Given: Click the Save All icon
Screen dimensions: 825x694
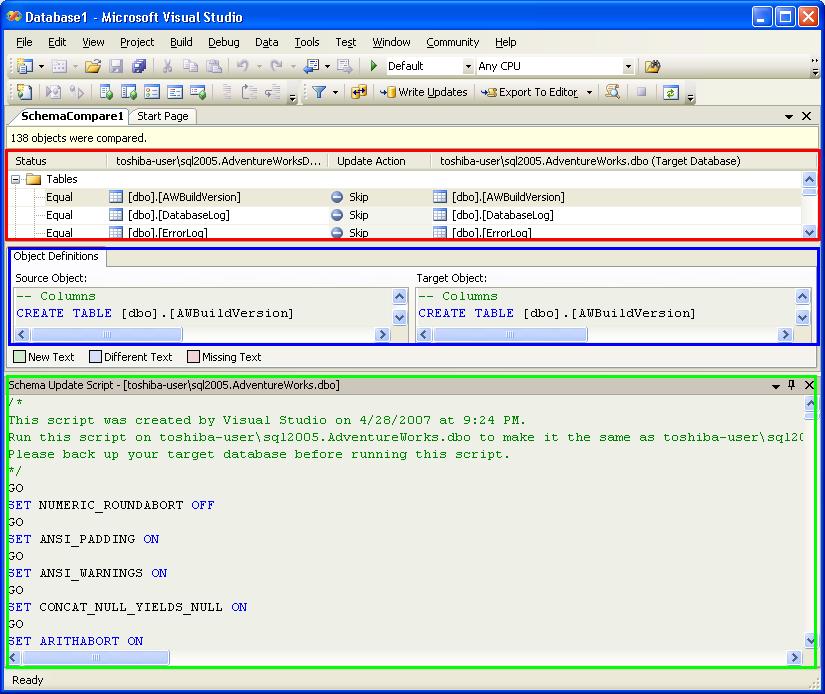Looking at the screenshot, I should [139, 66].
